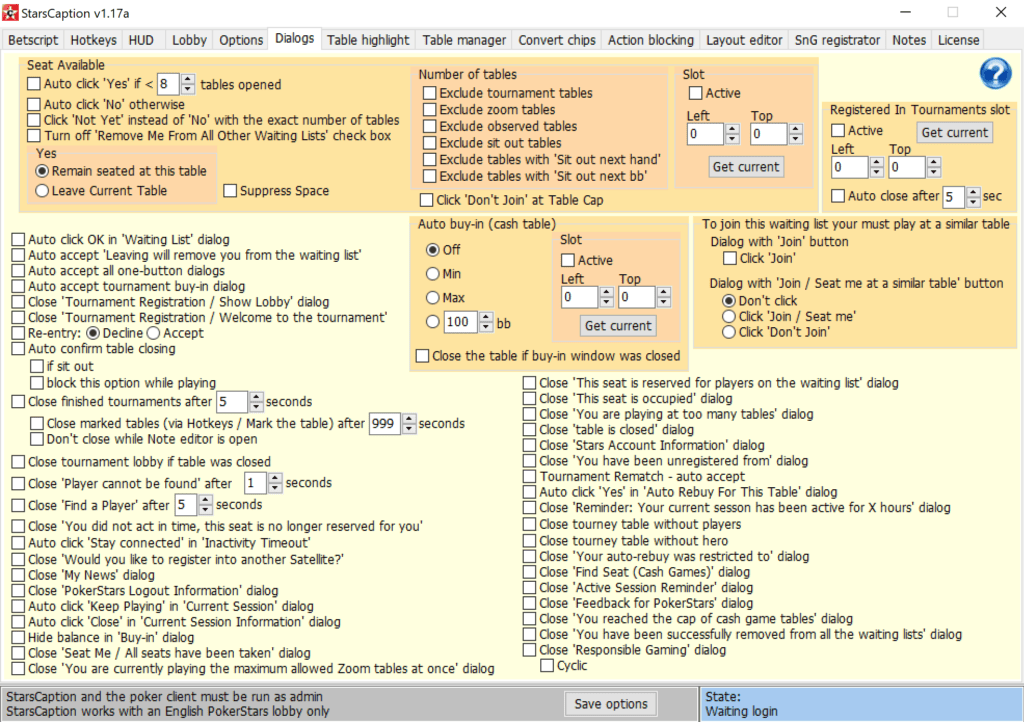The height and width of the screenshot is (722, 1024).
Task: Enable Auto confirm table closing
Action: 18,349
